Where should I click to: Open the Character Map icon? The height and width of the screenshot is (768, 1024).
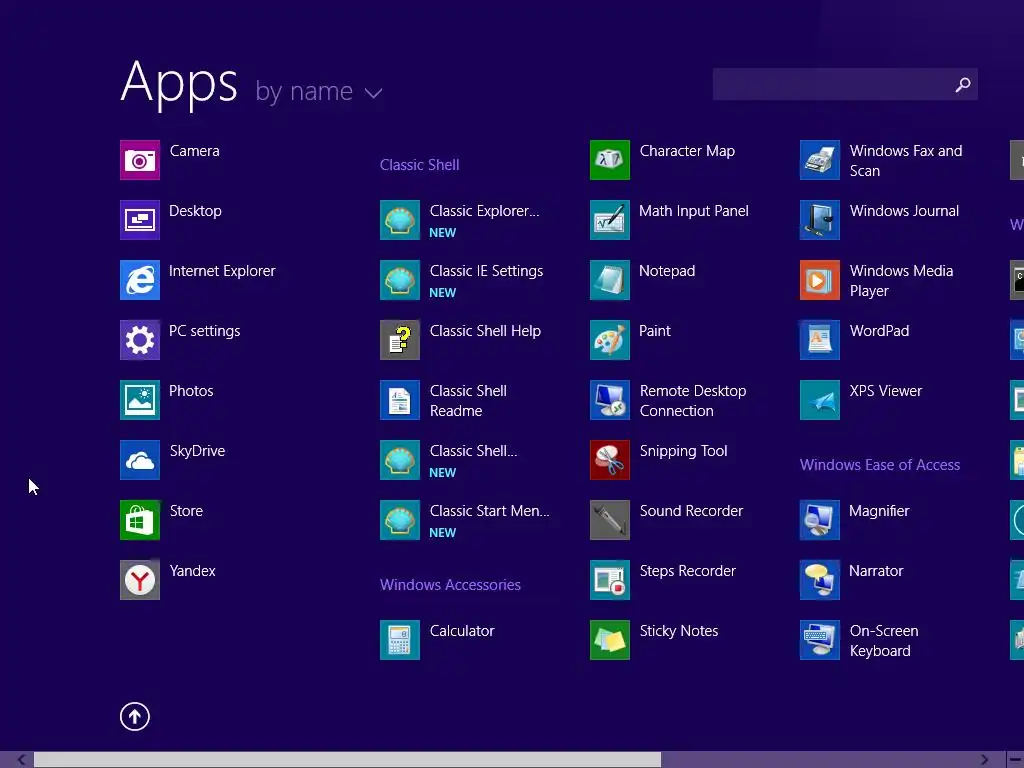coord(610,160)
